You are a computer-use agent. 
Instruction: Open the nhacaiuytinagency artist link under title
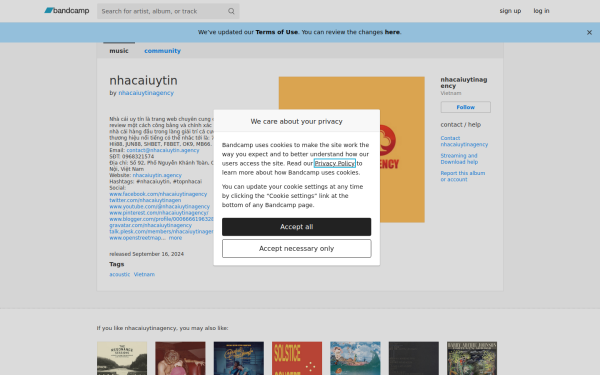(146, 93)
